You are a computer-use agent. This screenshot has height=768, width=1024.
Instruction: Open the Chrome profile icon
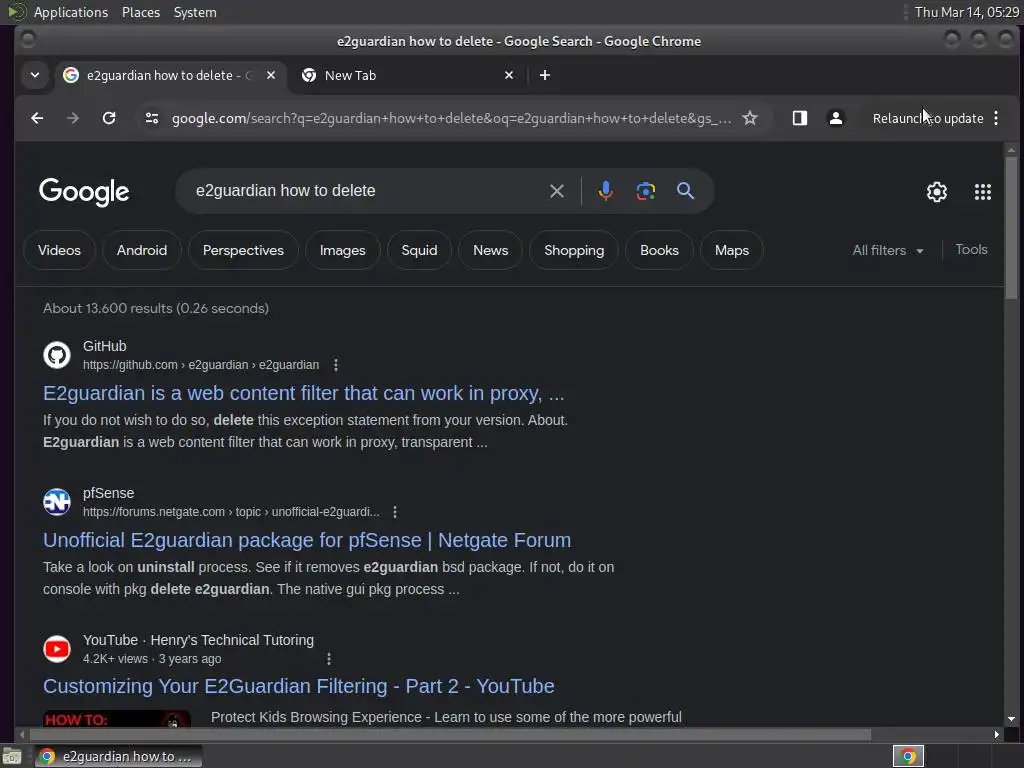835,118
